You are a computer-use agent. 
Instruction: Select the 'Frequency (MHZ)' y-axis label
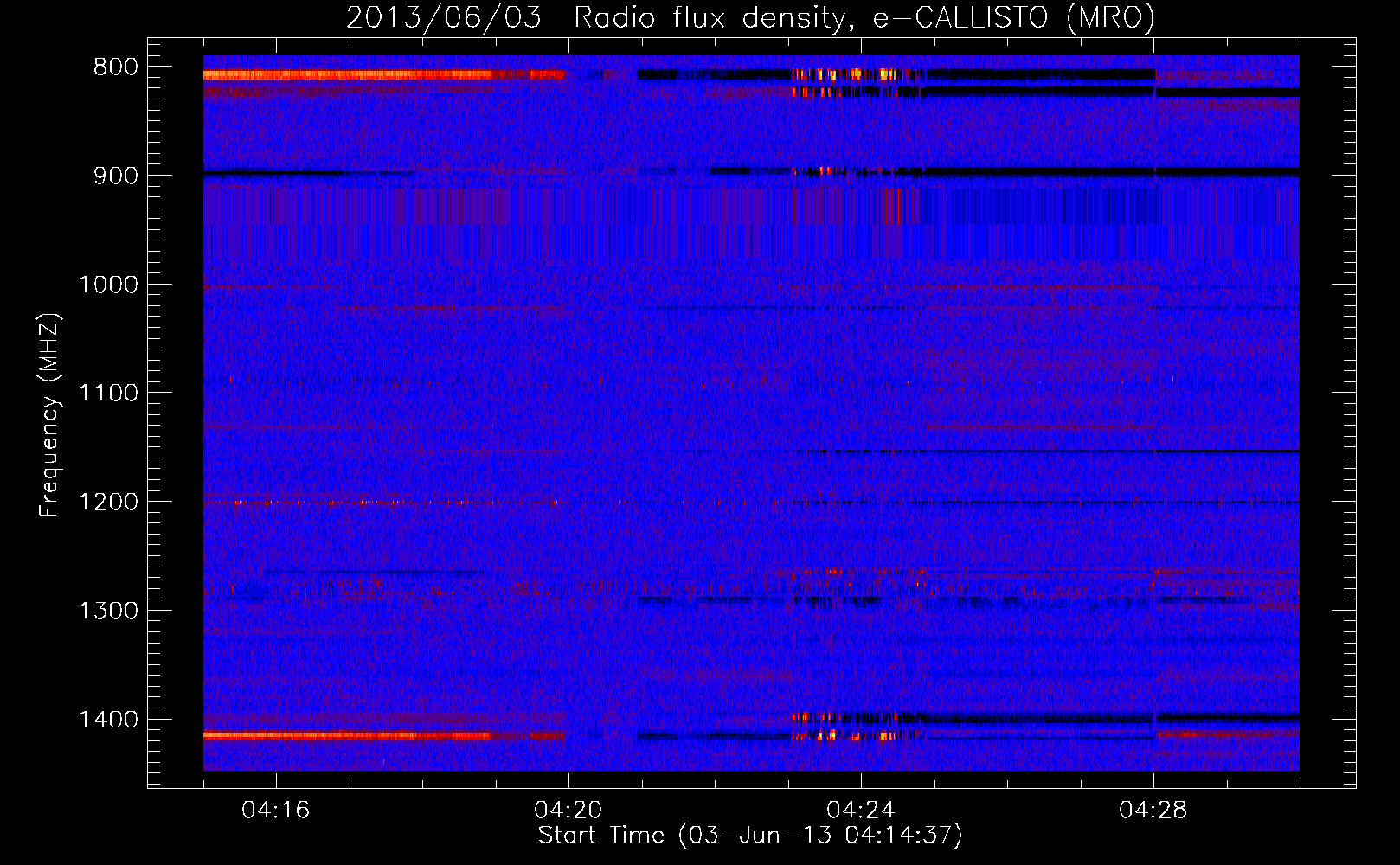click(49, 415)
